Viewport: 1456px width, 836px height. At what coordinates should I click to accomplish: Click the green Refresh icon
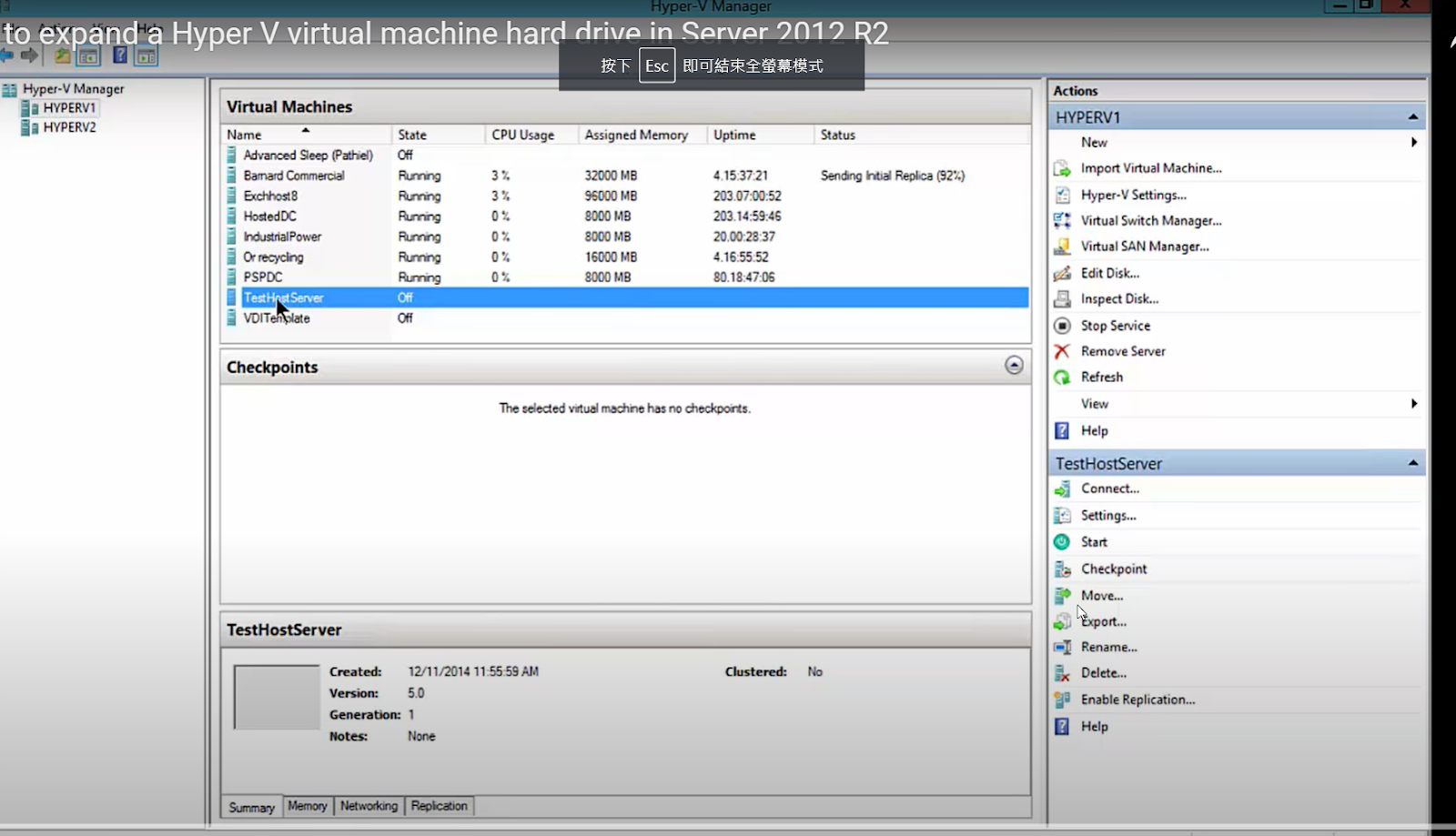(x=1062, y=377)
